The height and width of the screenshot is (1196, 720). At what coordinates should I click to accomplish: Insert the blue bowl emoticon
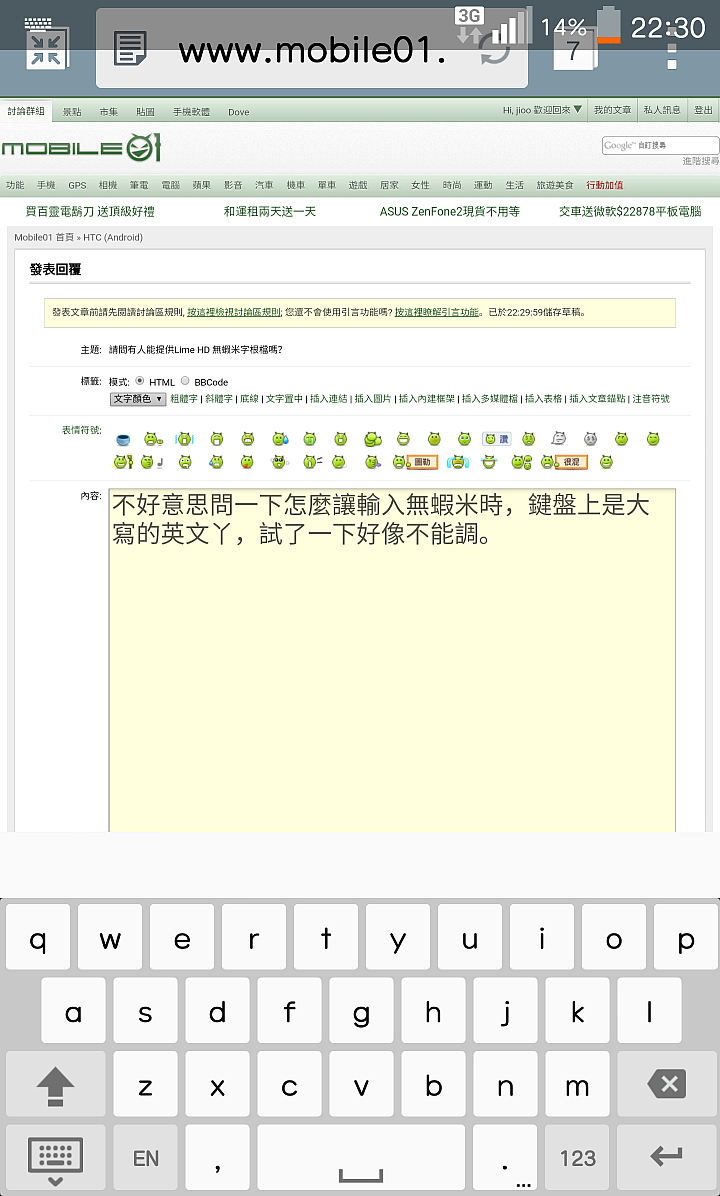pos(123,439)
